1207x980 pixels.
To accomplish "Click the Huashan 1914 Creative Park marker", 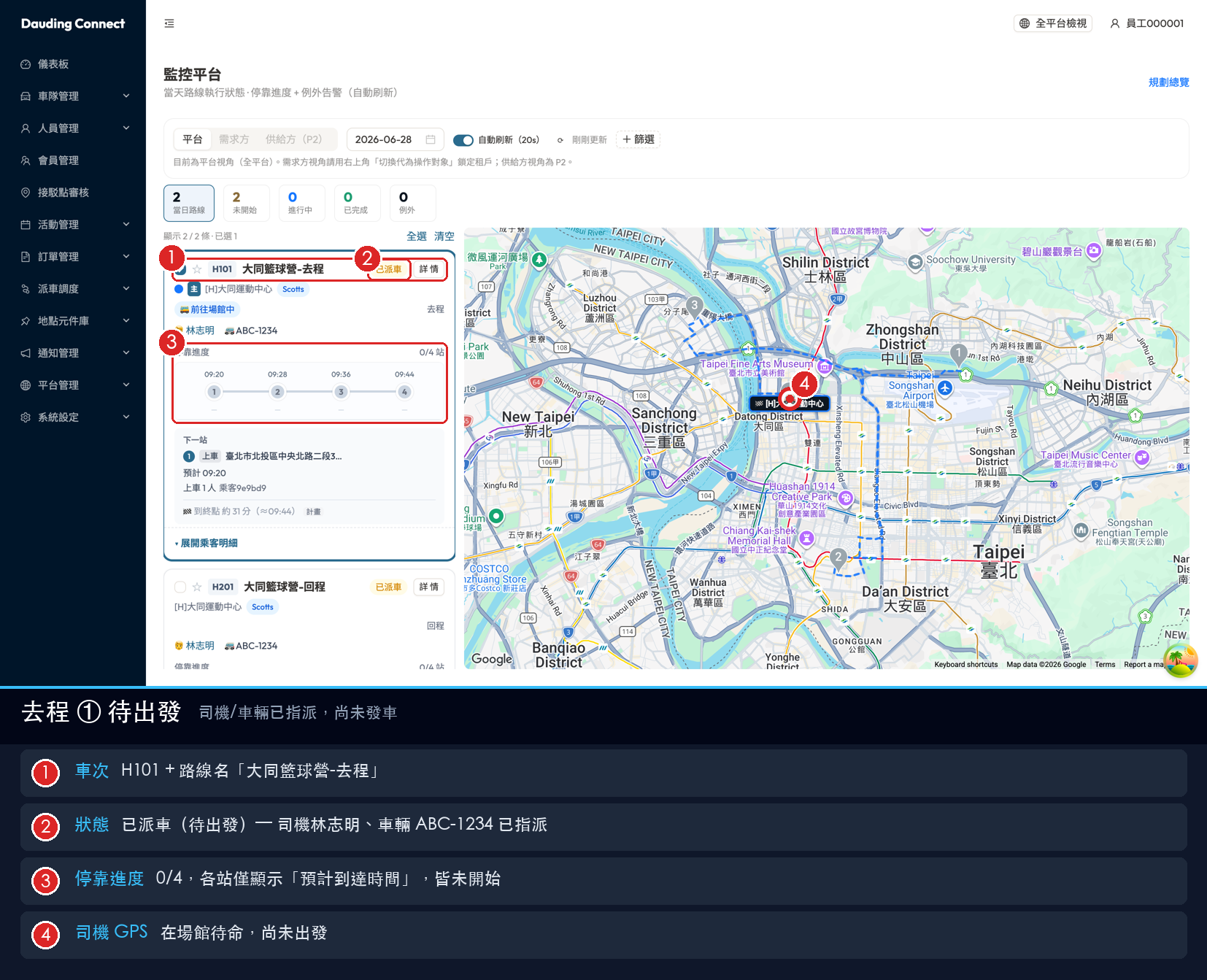I will tap(846, 498).
